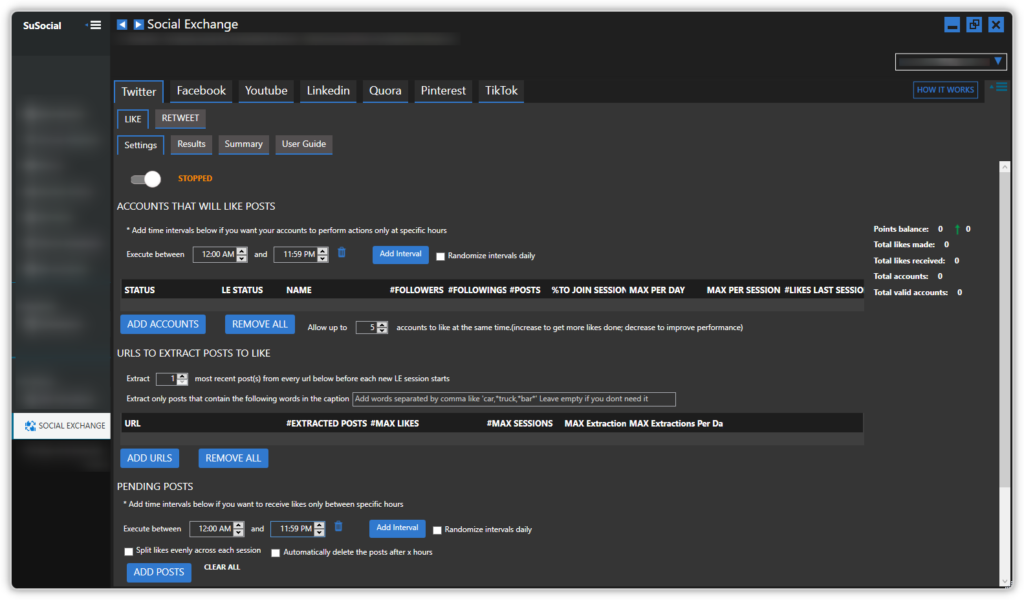Delete the accounts time interval with trash icon
This screenshot has width=1024, height=600.
pos(342,253)
